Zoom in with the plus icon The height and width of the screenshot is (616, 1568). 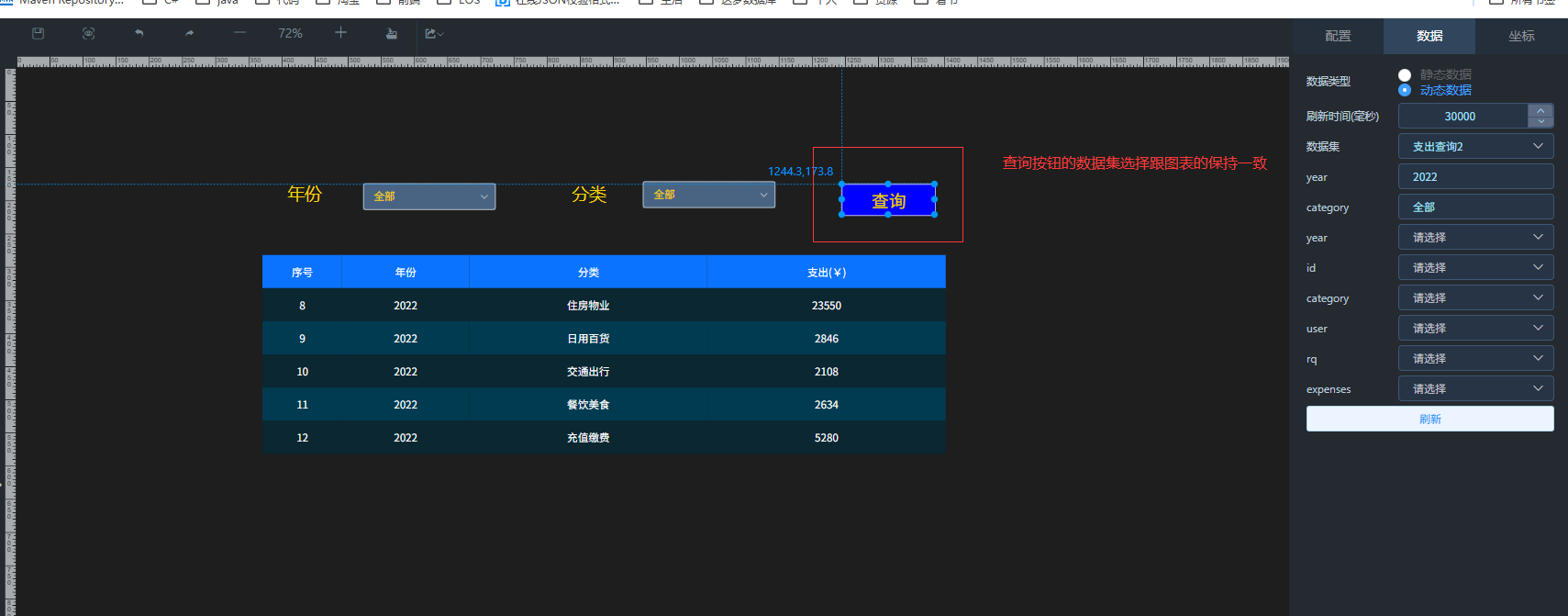[340, 33]
